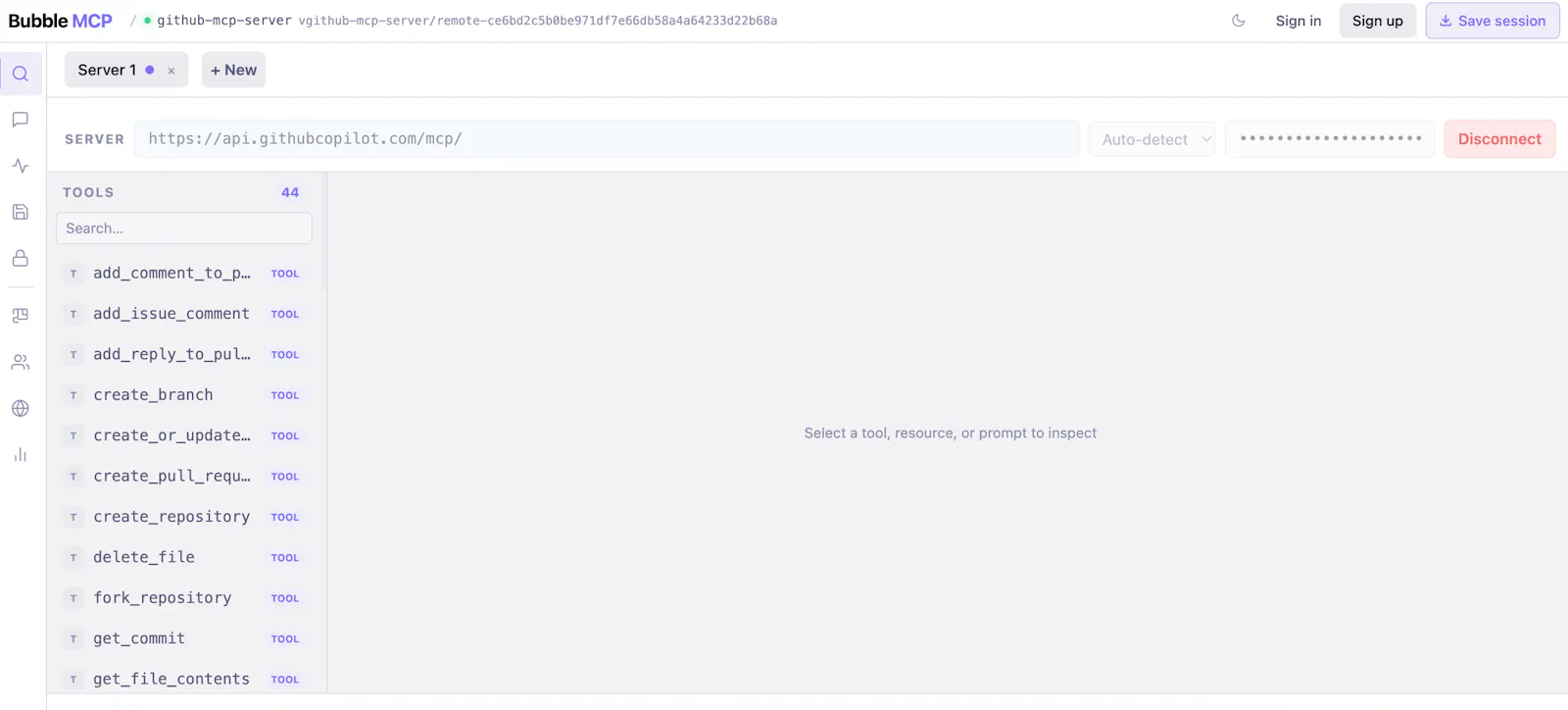1568x710 pixels.
Task: Click the T icon beside fork_repository
Action: [73, 598]
